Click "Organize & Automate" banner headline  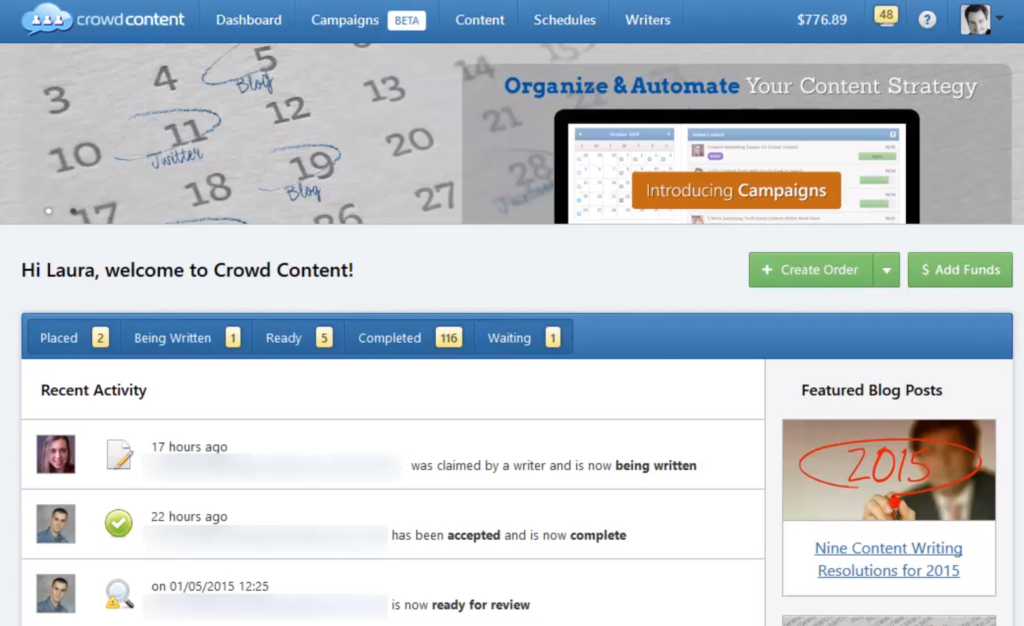621,86
